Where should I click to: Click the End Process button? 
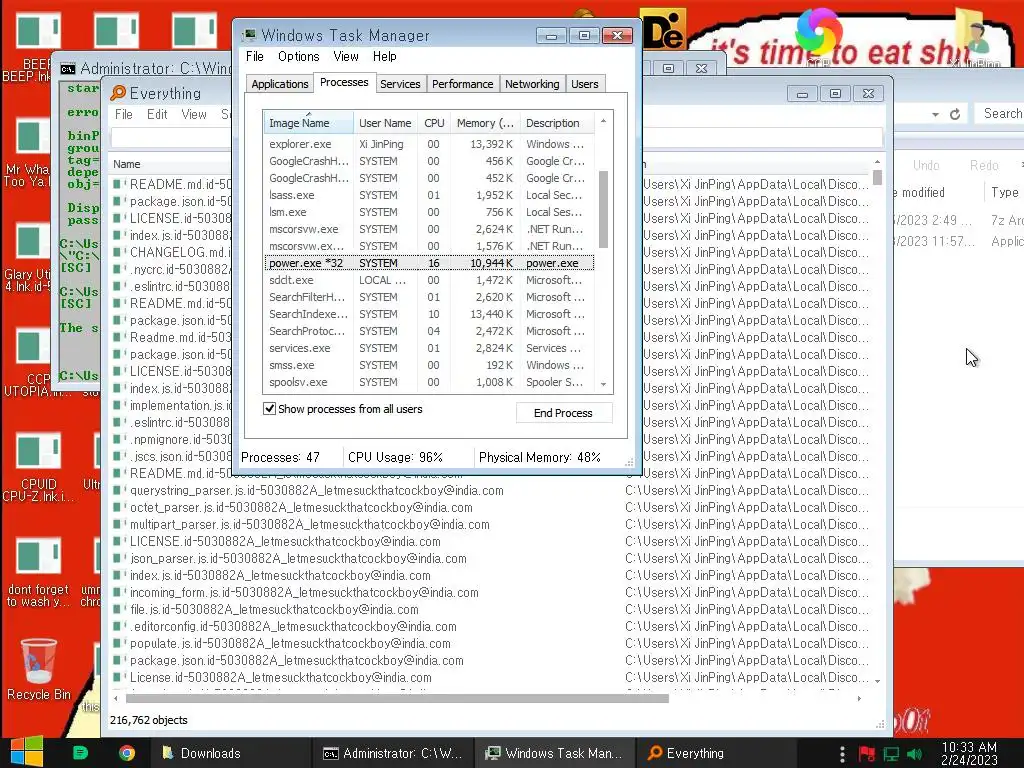(x=563, y=413)
